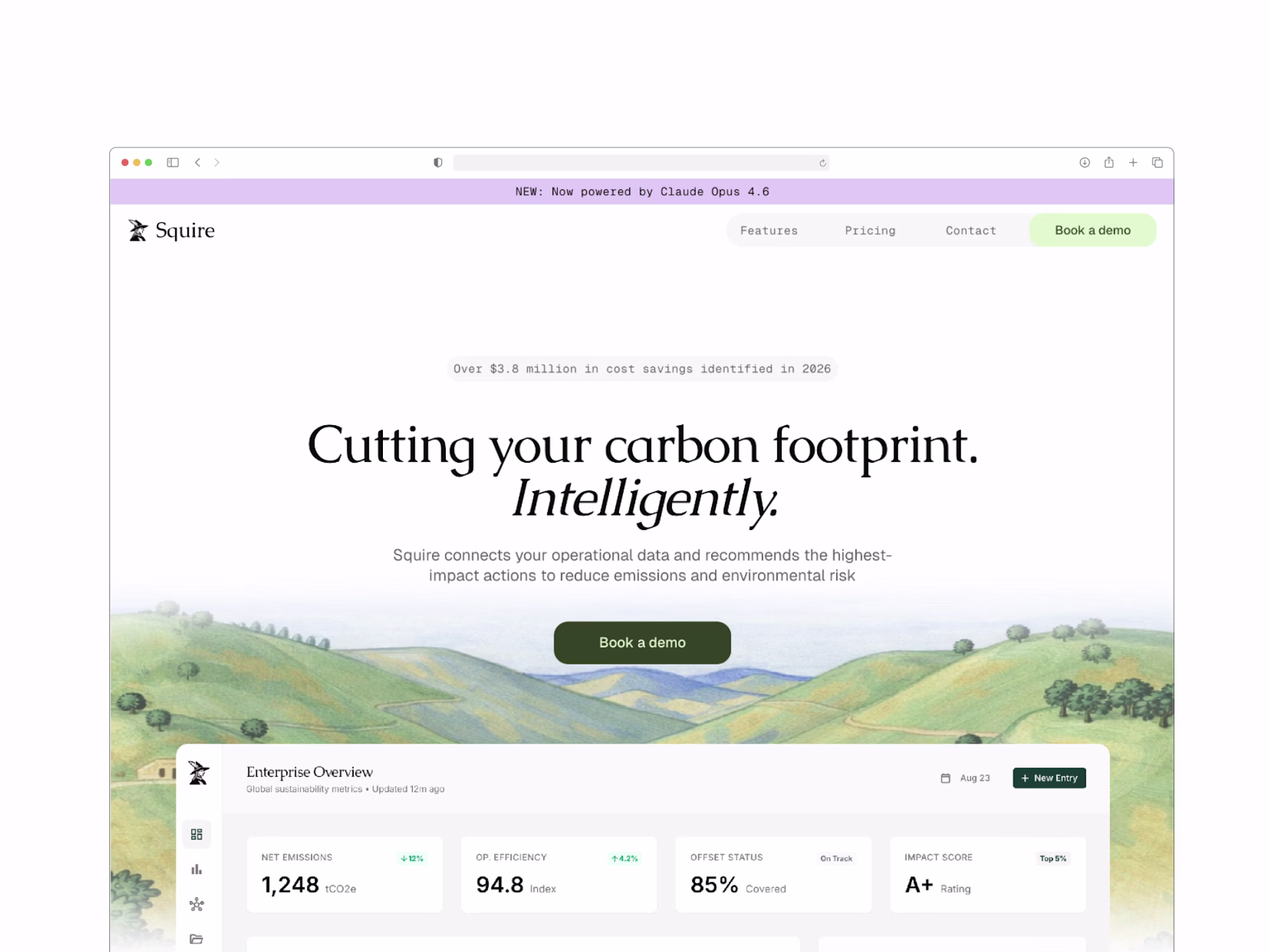Viewport: 1270px width, 952px height.
Task: Click the privacy shield icon
Action: [438, 162]
